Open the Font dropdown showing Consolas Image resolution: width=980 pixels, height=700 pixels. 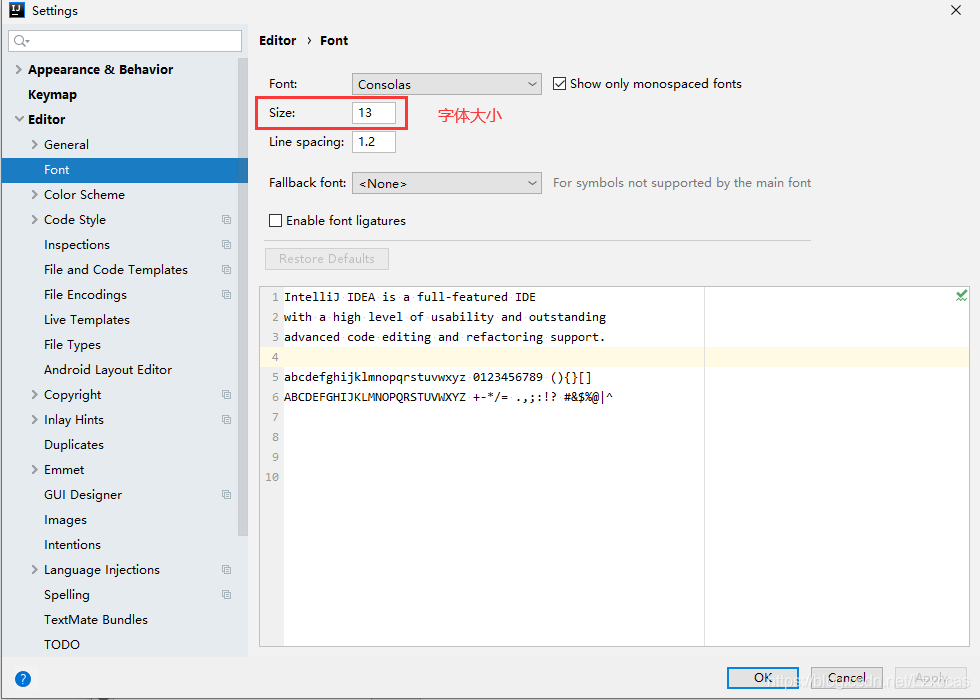pos(447,84)
